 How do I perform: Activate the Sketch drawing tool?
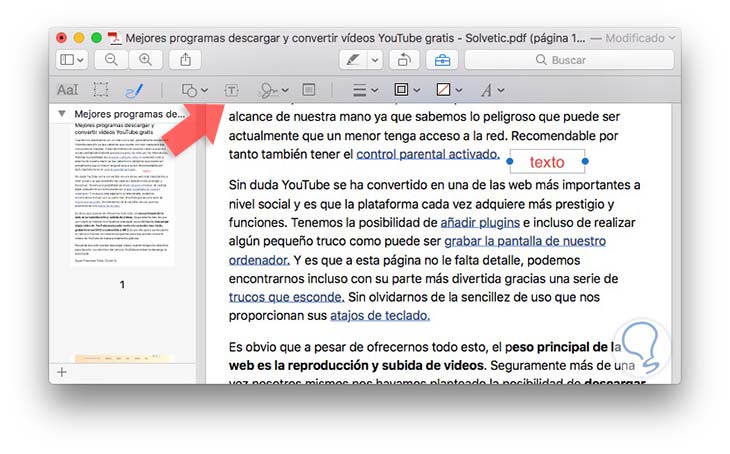(x=134, y=90)
